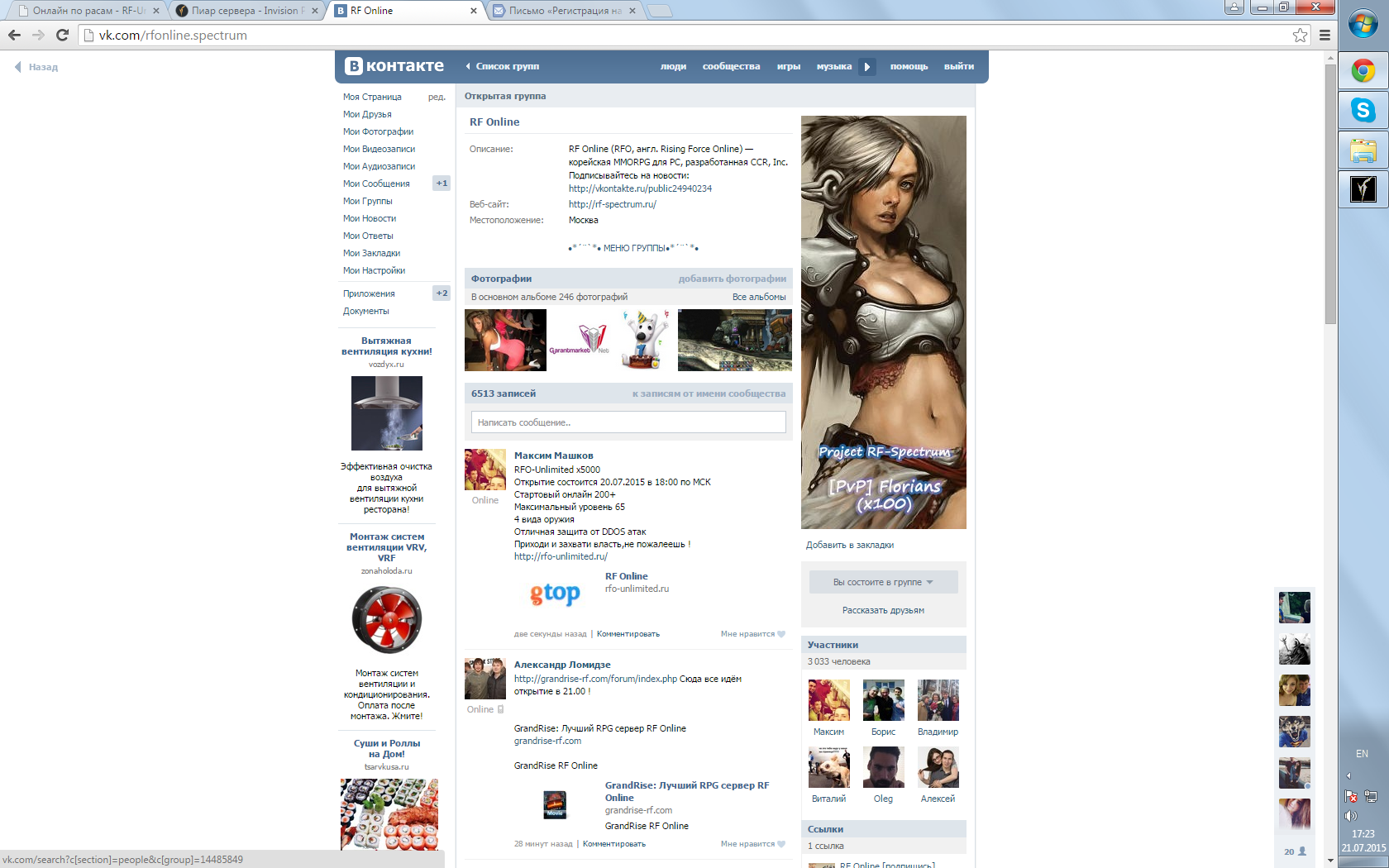Open the Chrome hamburger menu
1389x868 pixels.
click(1325, 35)
